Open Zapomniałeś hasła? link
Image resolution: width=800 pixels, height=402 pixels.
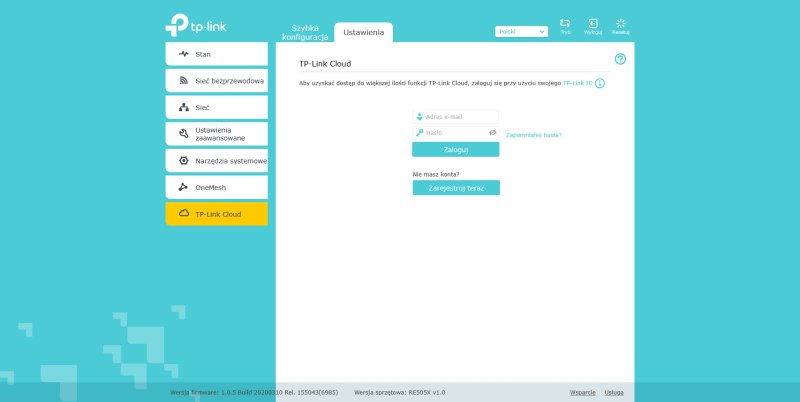pos(534,135)
